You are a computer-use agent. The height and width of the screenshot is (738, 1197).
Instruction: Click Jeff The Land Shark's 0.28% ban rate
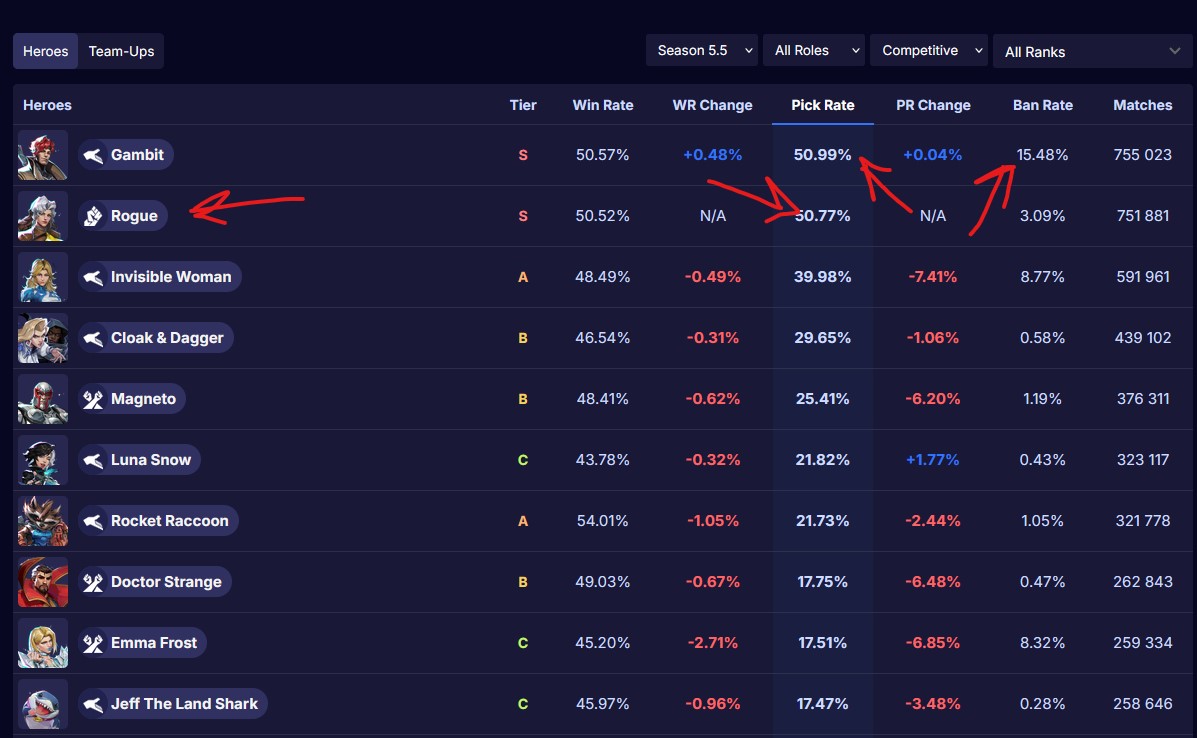point(1042,704)
